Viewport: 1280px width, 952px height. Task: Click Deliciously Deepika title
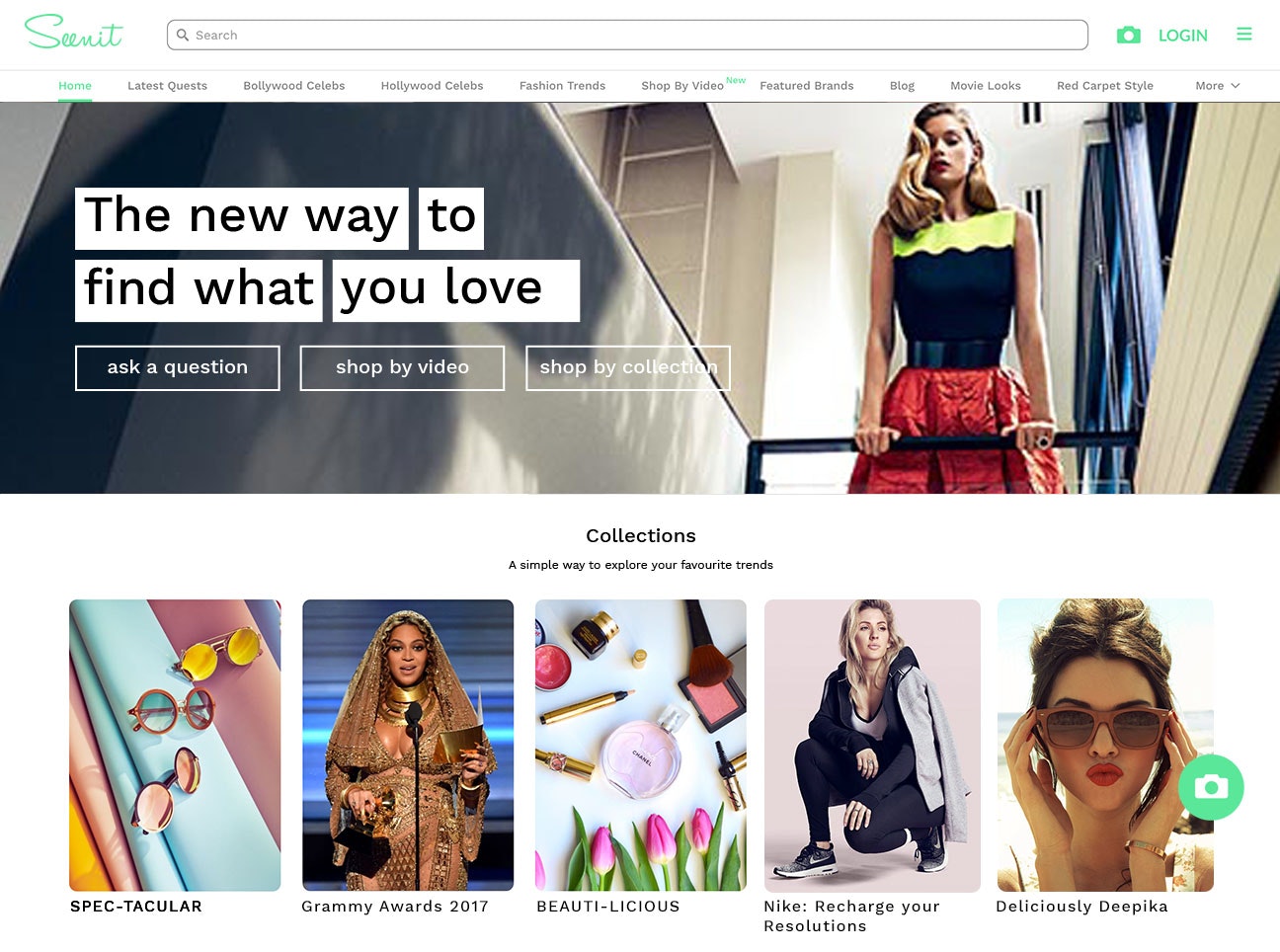click(x=1081, y=907)
